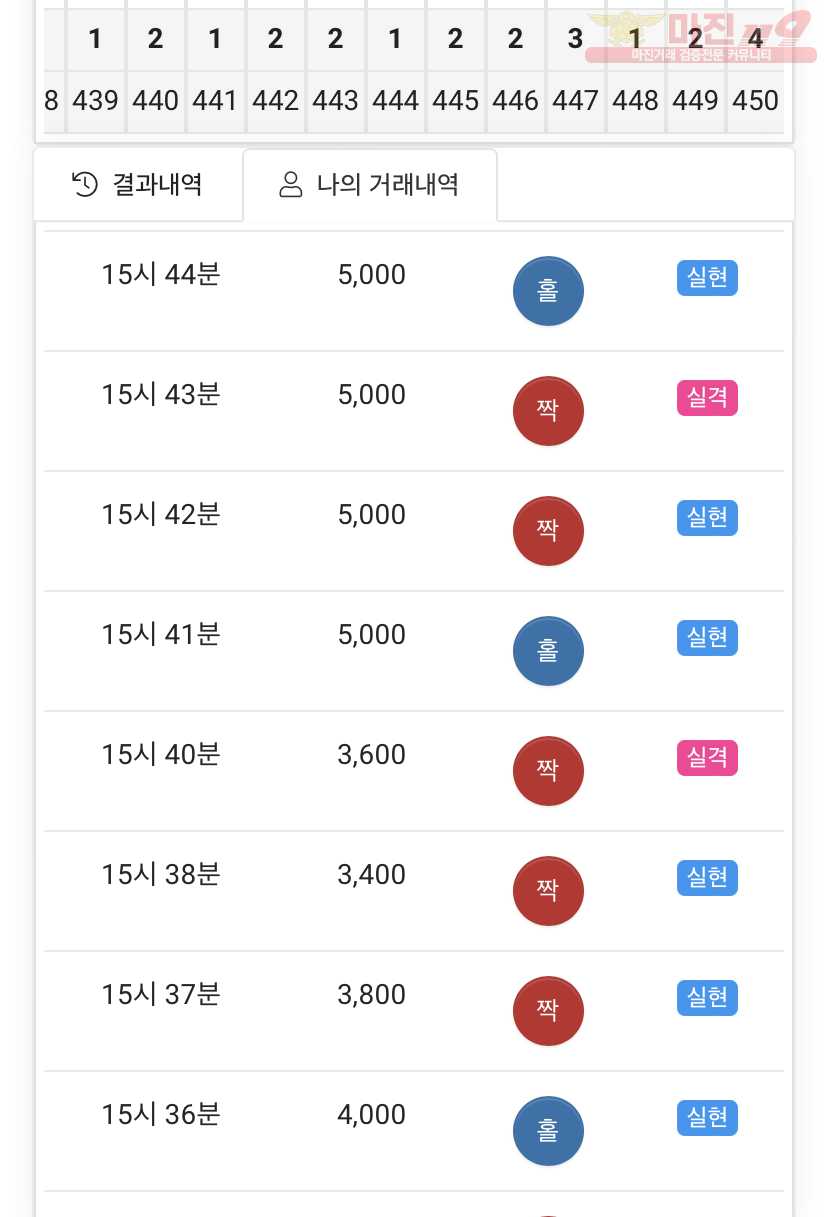
Task: Click the 3,600 amount at 15시 40분
Action: pos(372,755)
